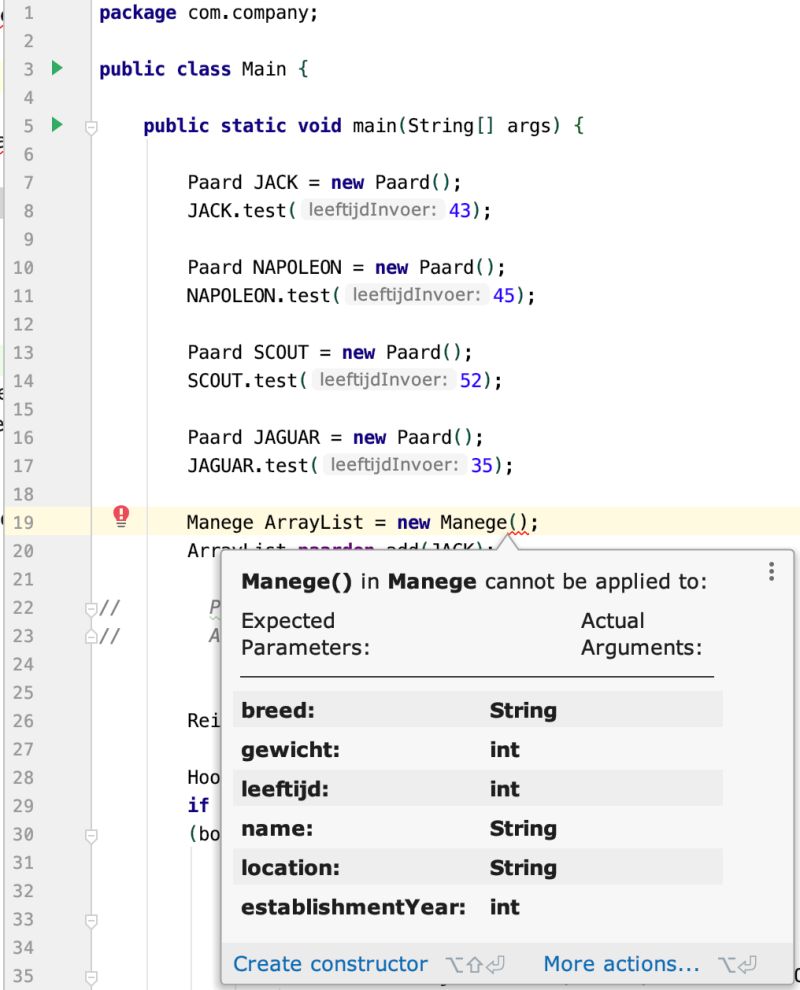
Task: Toggle a breakpoint in the gutter at line 7
Action: (60, 182)
